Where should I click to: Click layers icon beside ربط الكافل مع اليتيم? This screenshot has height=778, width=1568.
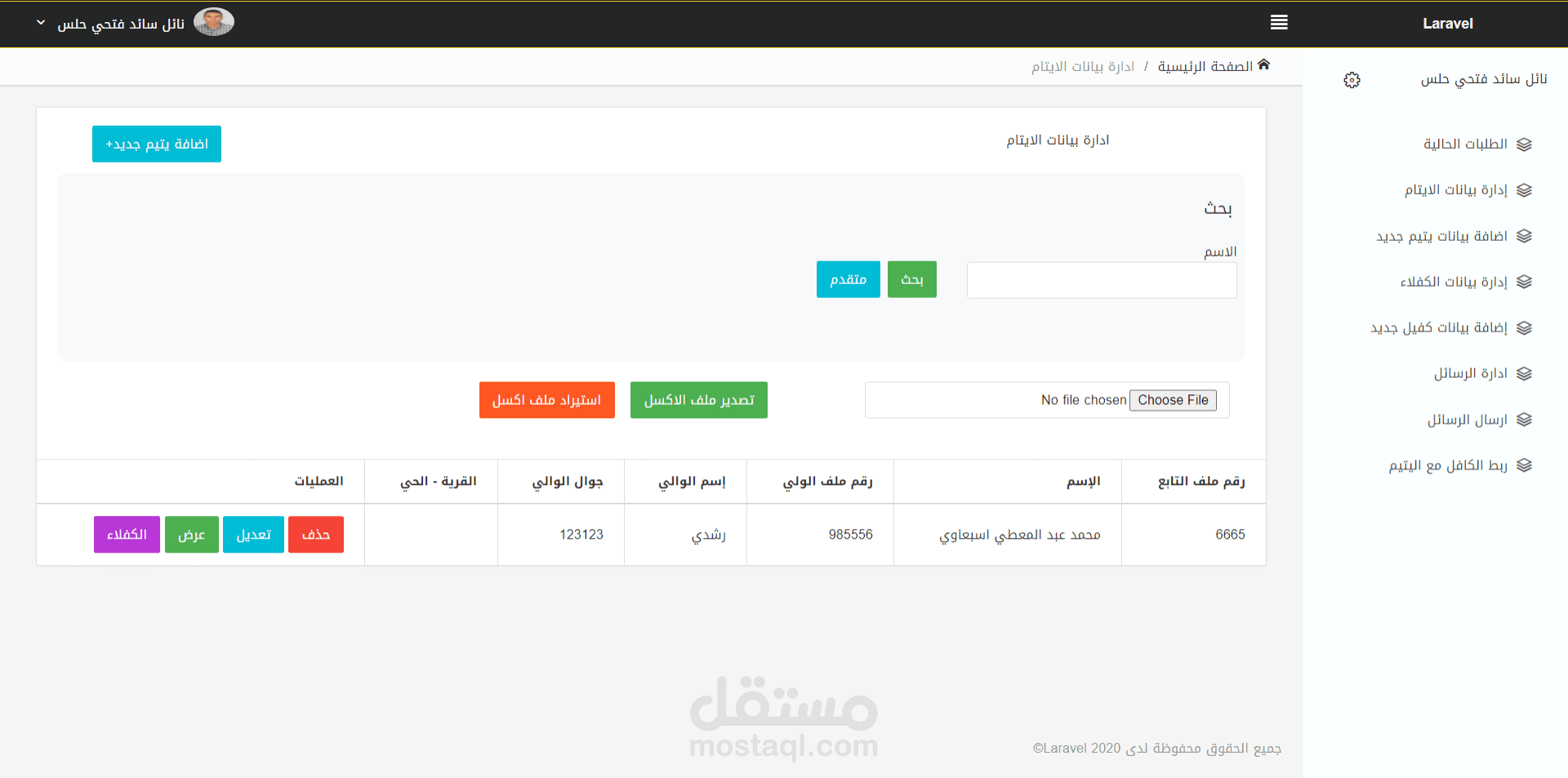[x=1524, y=465]
